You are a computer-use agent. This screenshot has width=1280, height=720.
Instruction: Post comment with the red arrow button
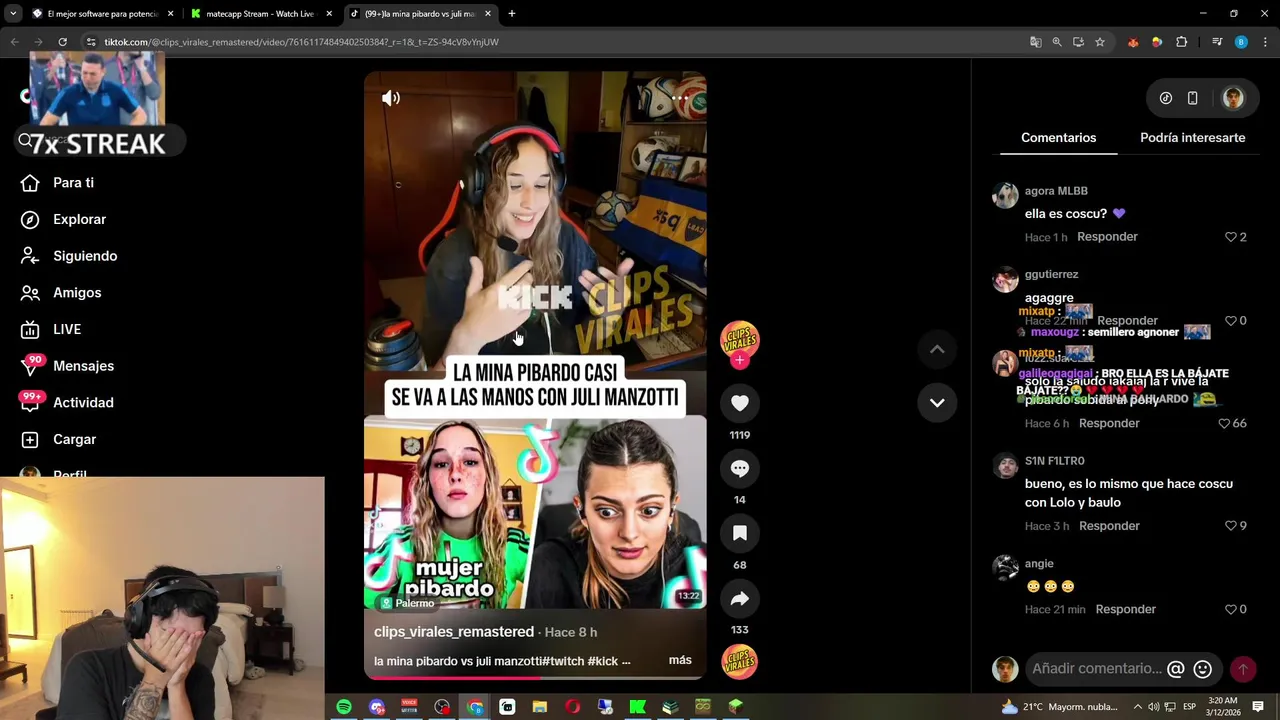pos(1243,669)
